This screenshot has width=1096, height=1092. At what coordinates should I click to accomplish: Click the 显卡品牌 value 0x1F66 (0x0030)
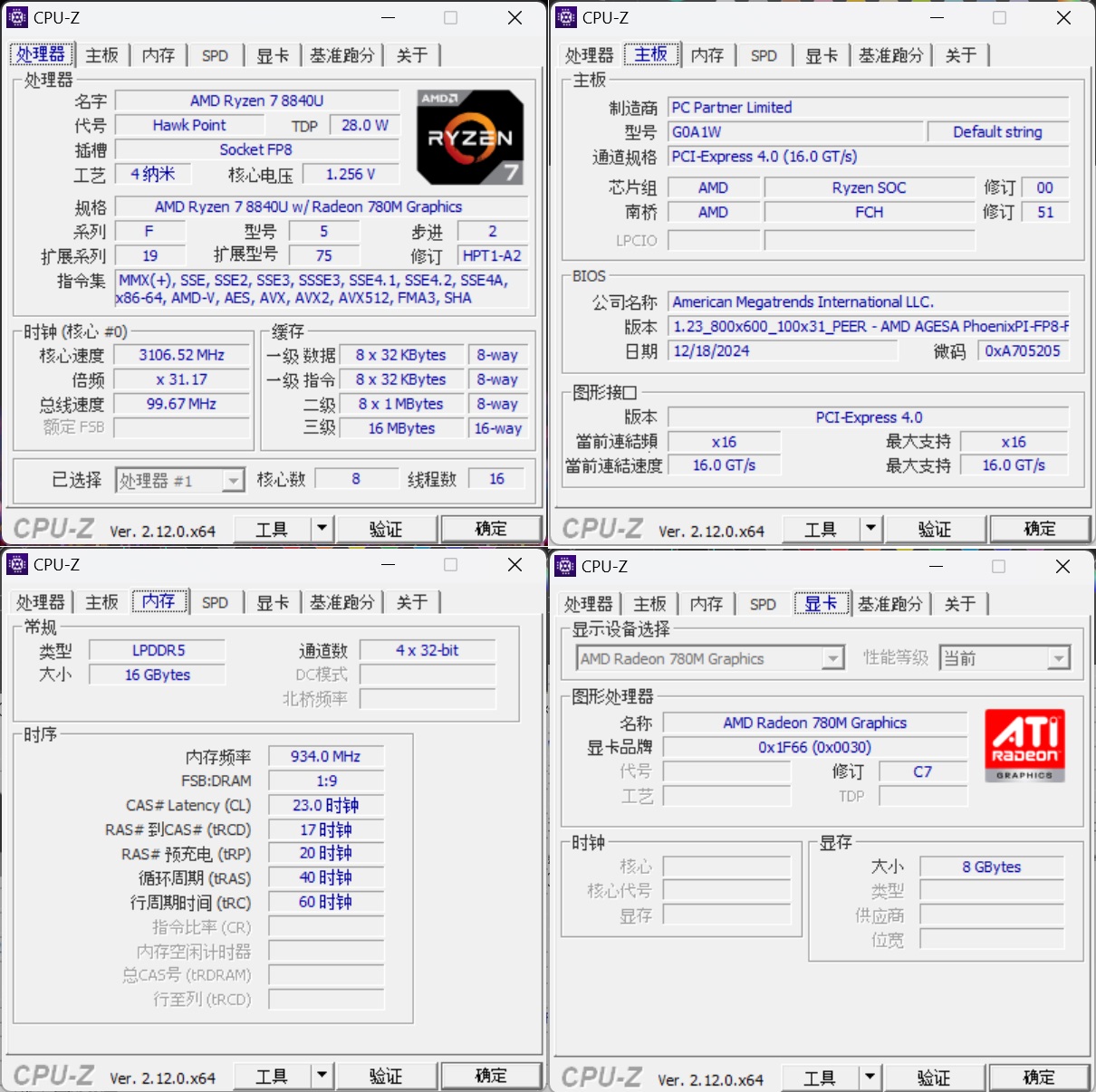click(x=815, y=747)
